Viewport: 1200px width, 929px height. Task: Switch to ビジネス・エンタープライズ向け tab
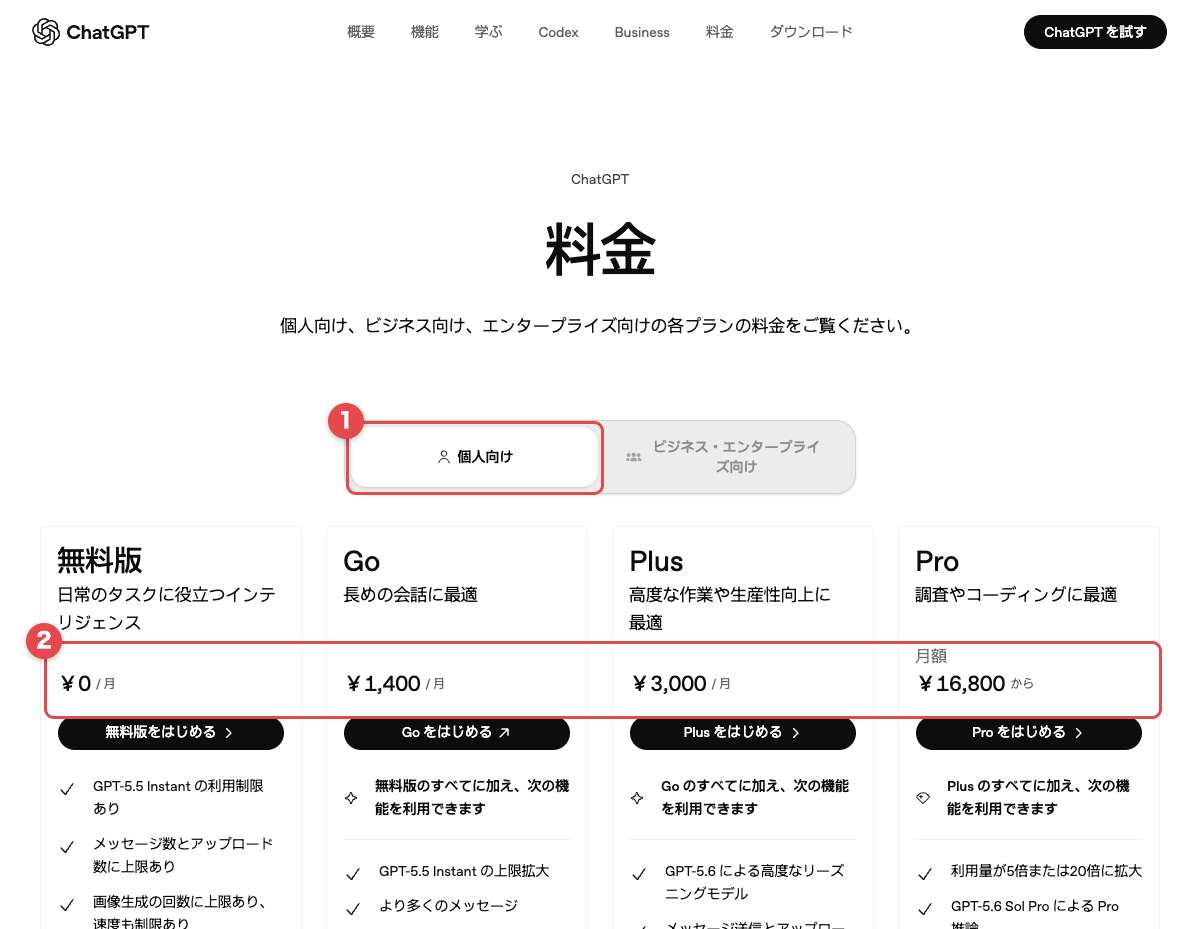point(728,457)
